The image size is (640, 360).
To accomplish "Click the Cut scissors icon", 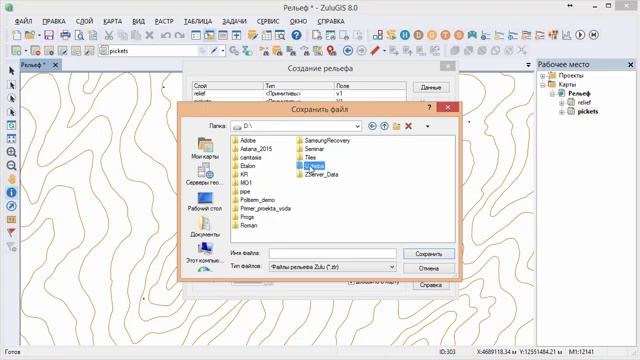I will pos(109,35).
